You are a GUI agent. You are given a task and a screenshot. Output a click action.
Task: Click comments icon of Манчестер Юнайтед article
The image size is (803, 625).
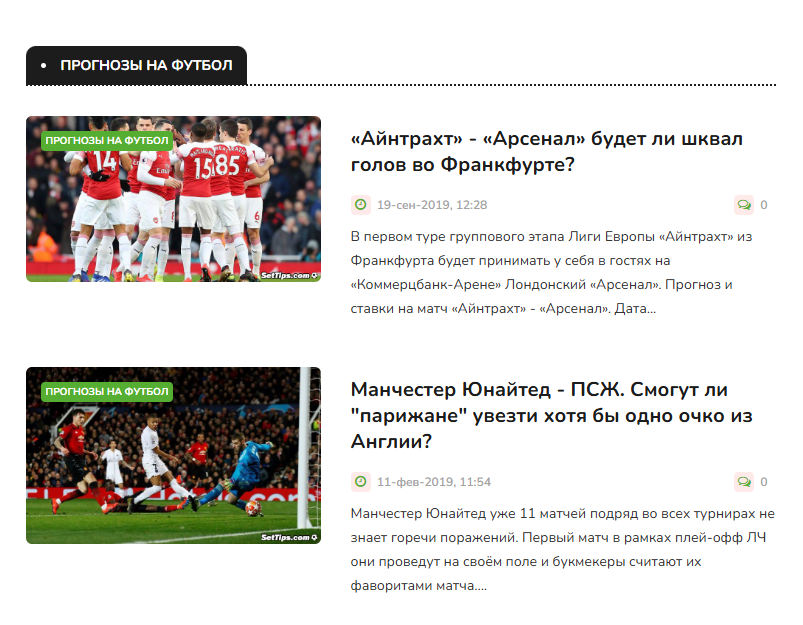coord(744,482)
